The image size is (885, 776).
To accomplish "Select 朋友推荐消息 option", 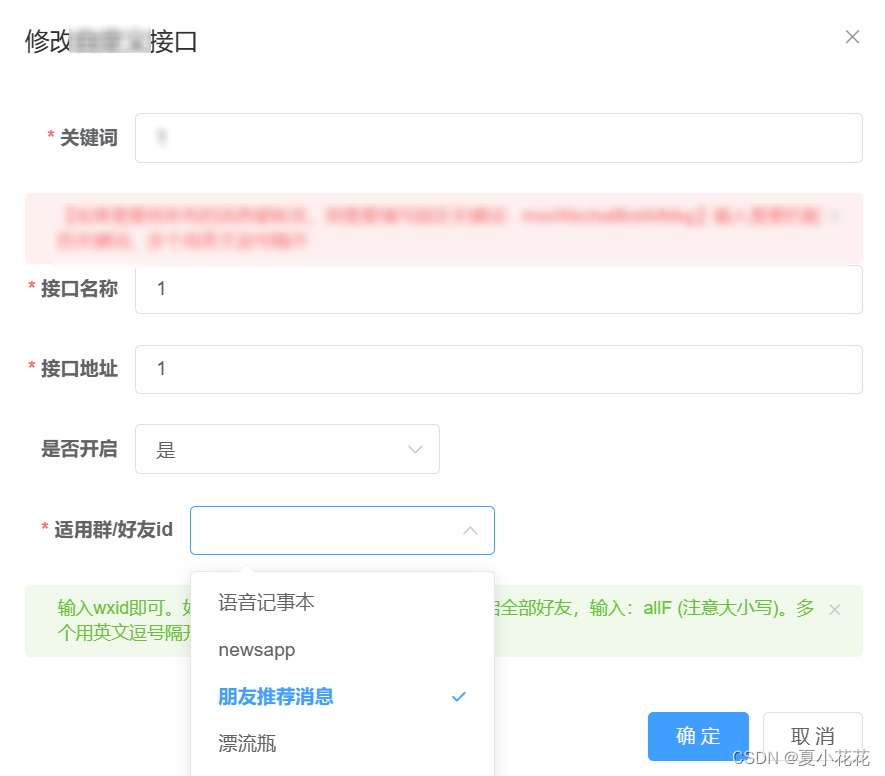I will 343,696.
